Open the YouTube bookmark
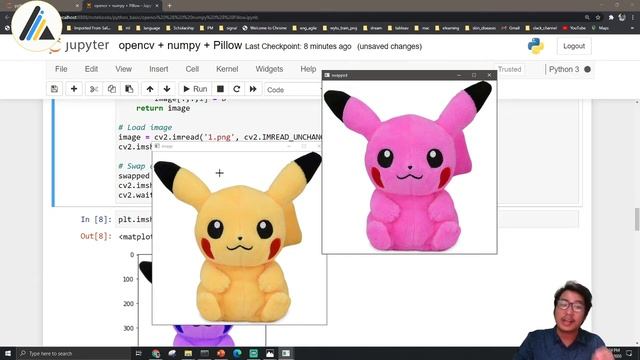The width and height of the screenshot is (640, 360). [x=574, y=28]
